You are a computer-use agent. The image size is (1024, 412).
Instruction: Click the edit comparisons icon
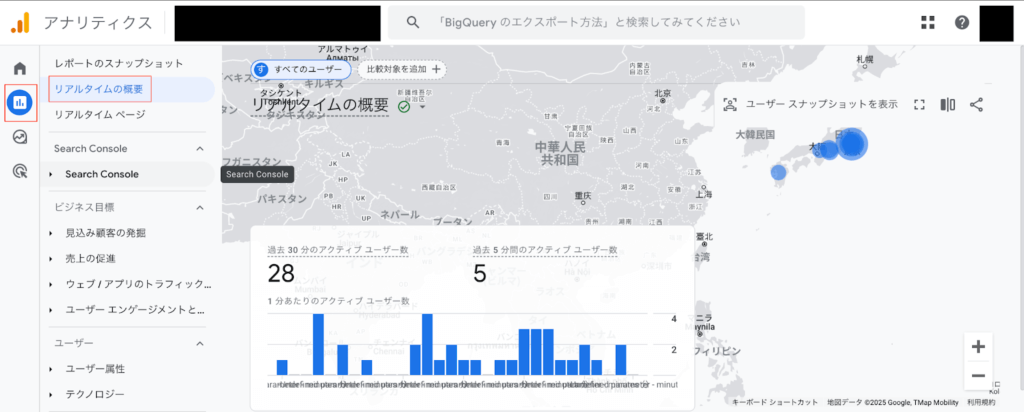[x=948, y=104]
